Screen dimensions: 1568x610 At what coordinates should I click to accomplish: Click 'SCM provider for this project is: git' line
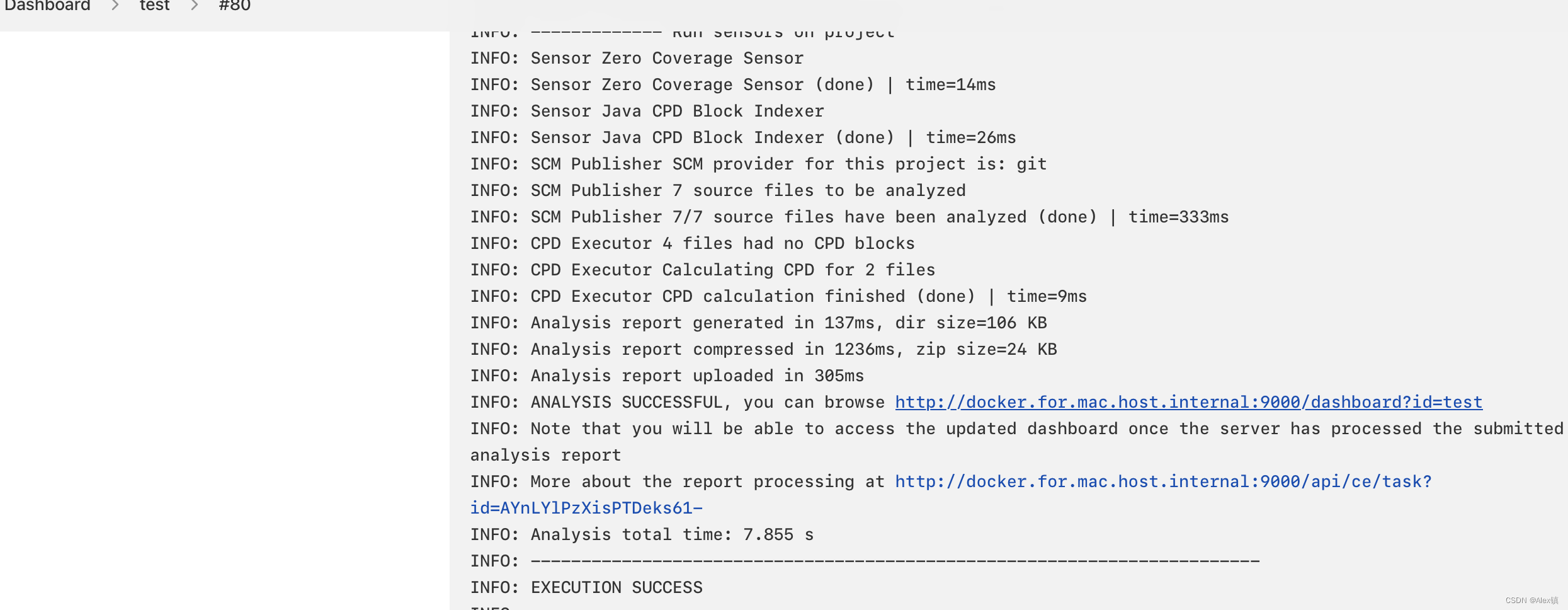[x=758, y=164]
